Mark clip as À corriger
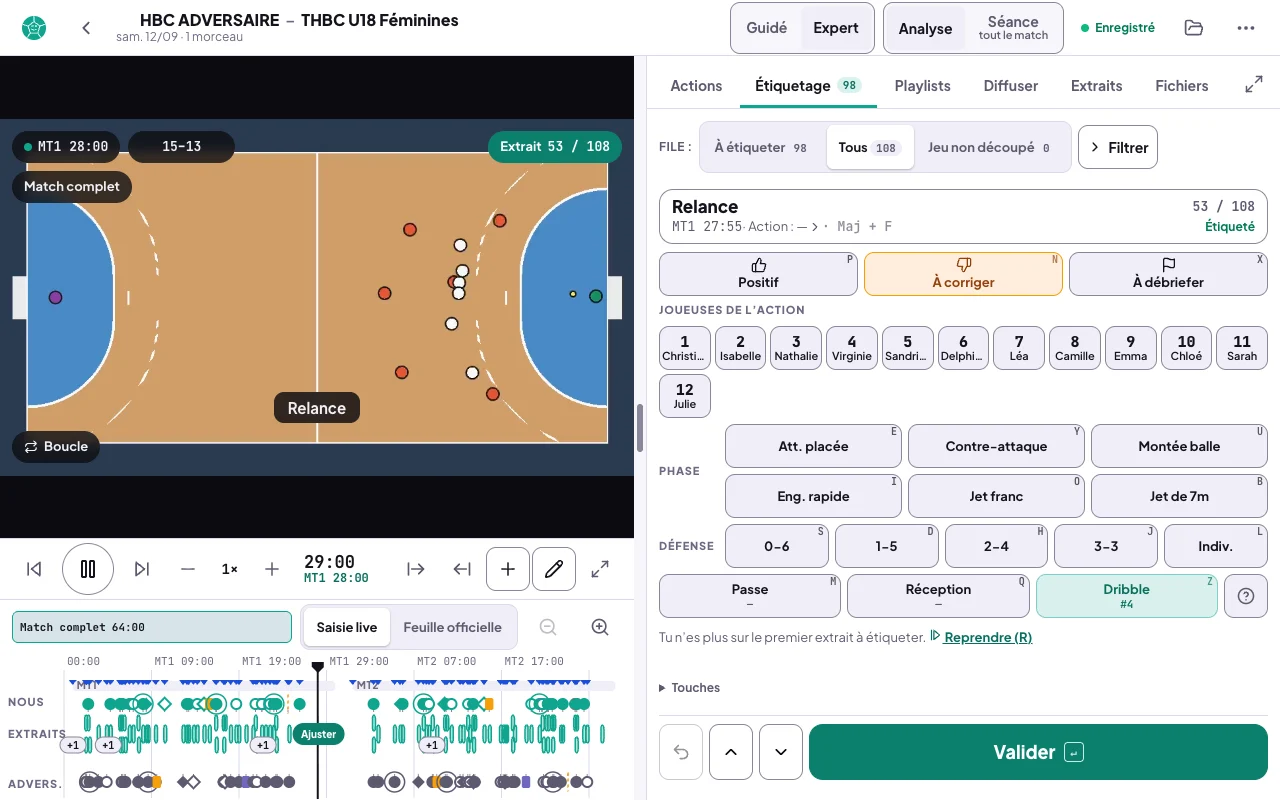The width and height of the screenshot is (1280, 800). point(963,274)
